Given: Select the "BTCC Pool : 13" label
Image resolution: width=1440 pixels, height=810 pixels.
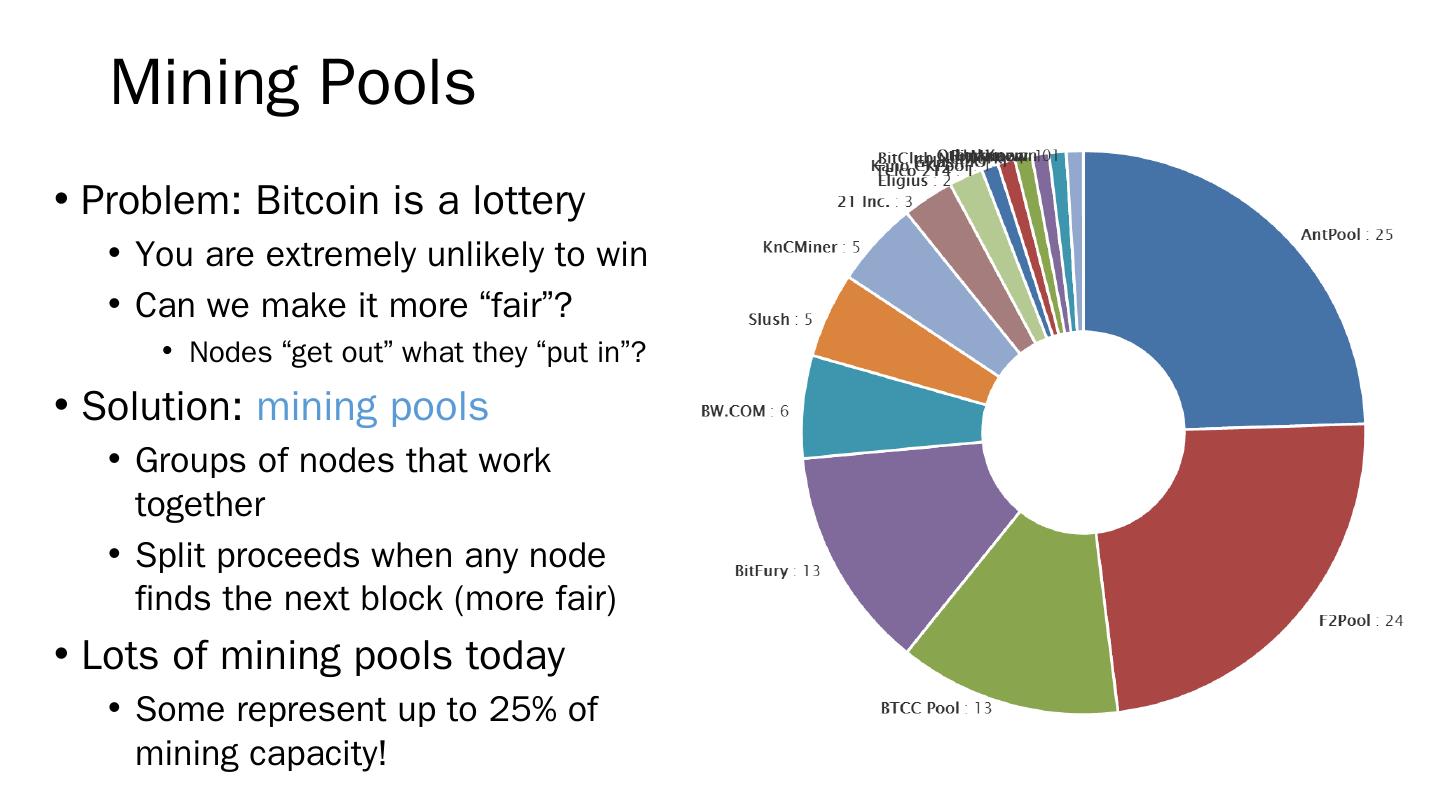Looking at the screenshot, I should click(936, 708).
